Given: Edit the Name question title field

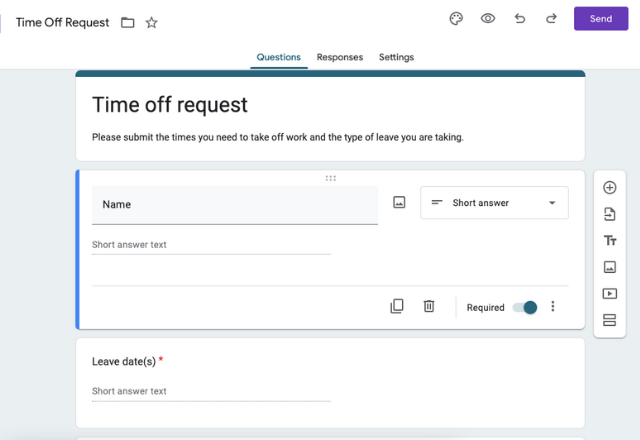Looking at the screenshot, I should [235, 205].
